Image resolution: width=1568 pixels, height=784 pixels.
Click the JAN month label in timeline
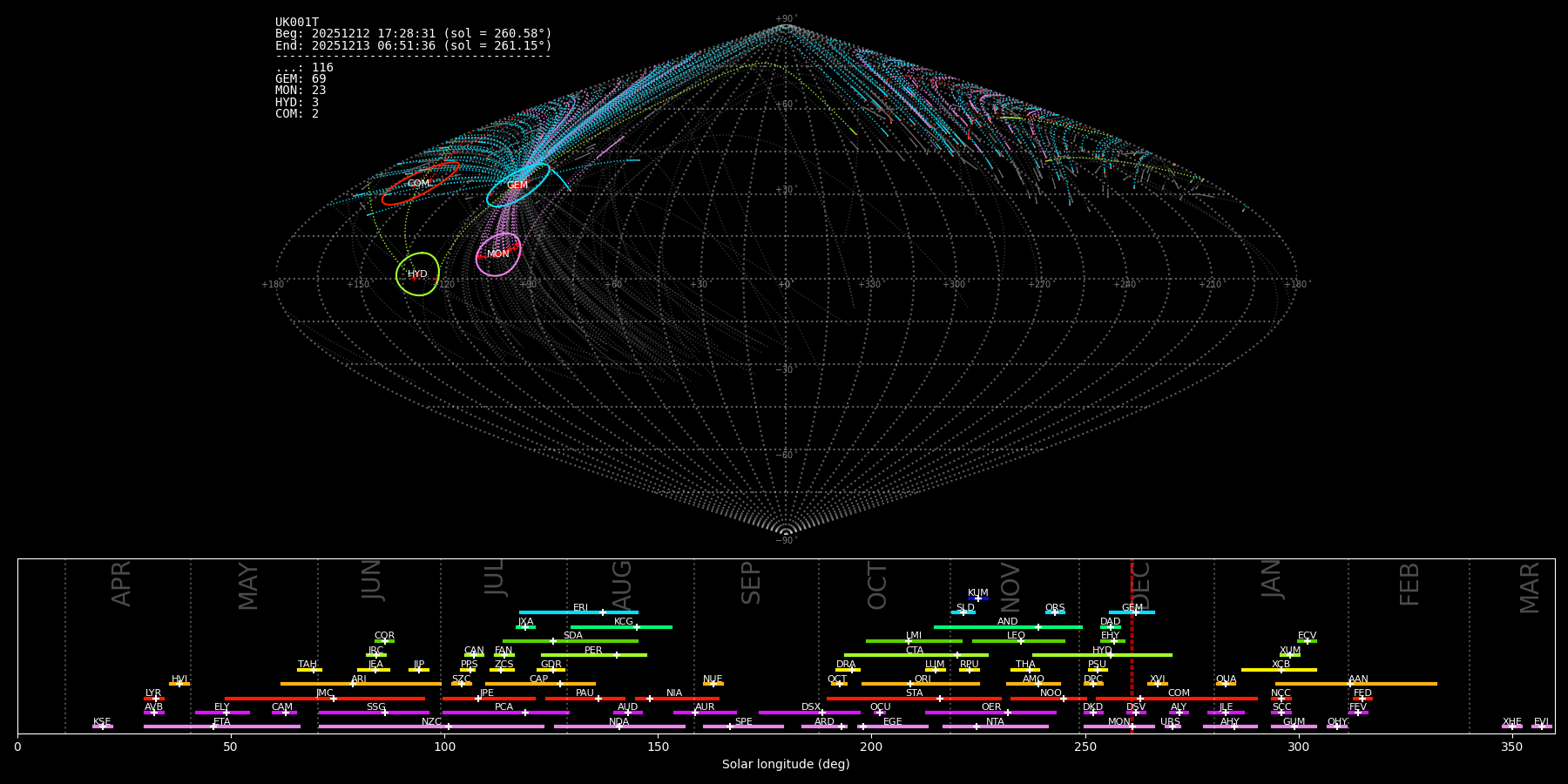(1272, 578)
